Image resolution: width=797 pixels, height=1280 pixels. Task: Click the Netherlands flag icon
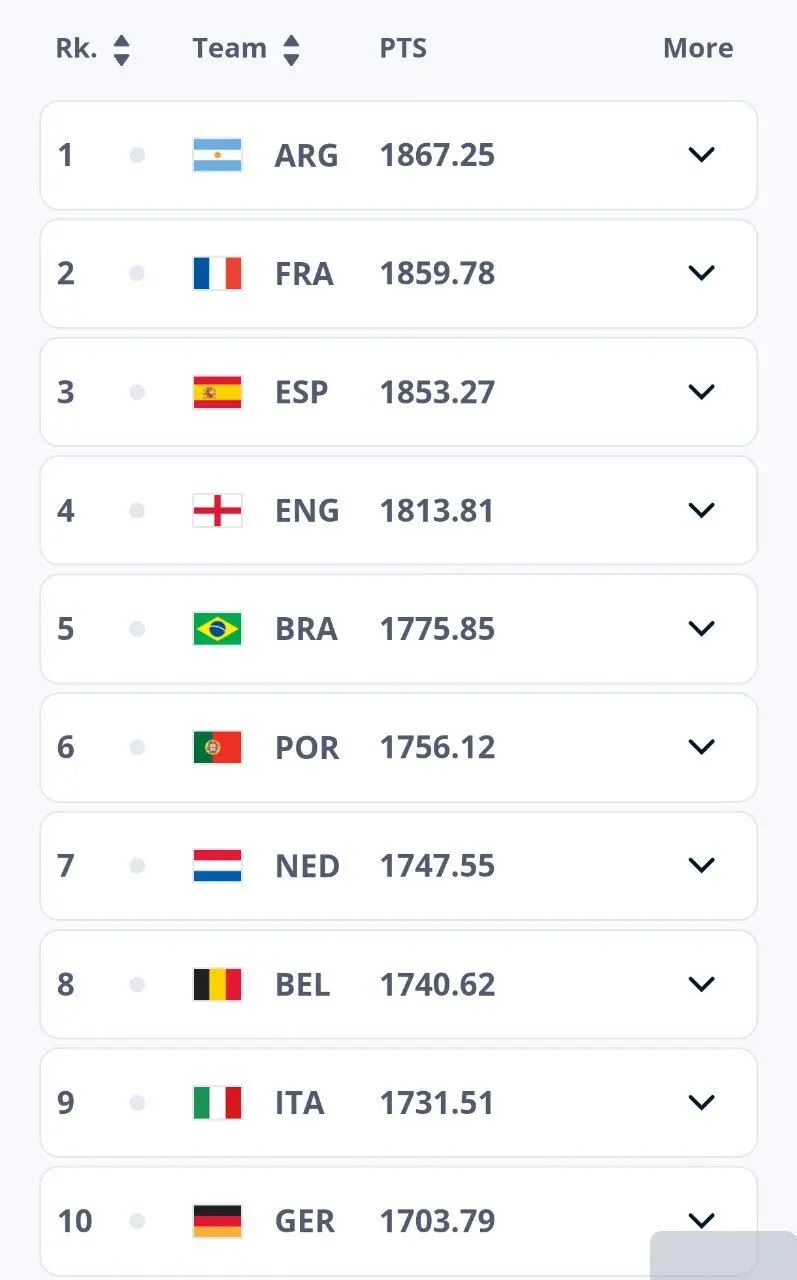point(217,866)
